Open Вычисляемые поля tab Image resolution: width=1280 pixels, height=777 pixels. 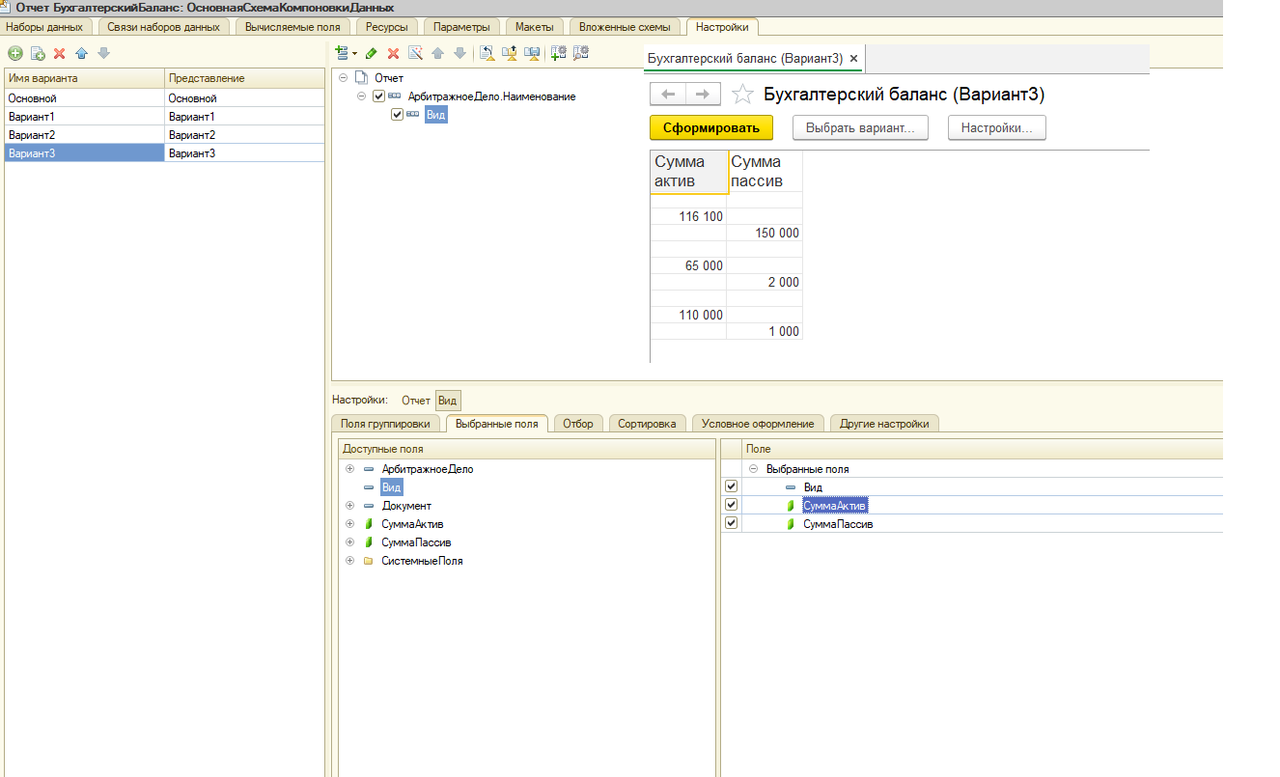pos(292,27)
